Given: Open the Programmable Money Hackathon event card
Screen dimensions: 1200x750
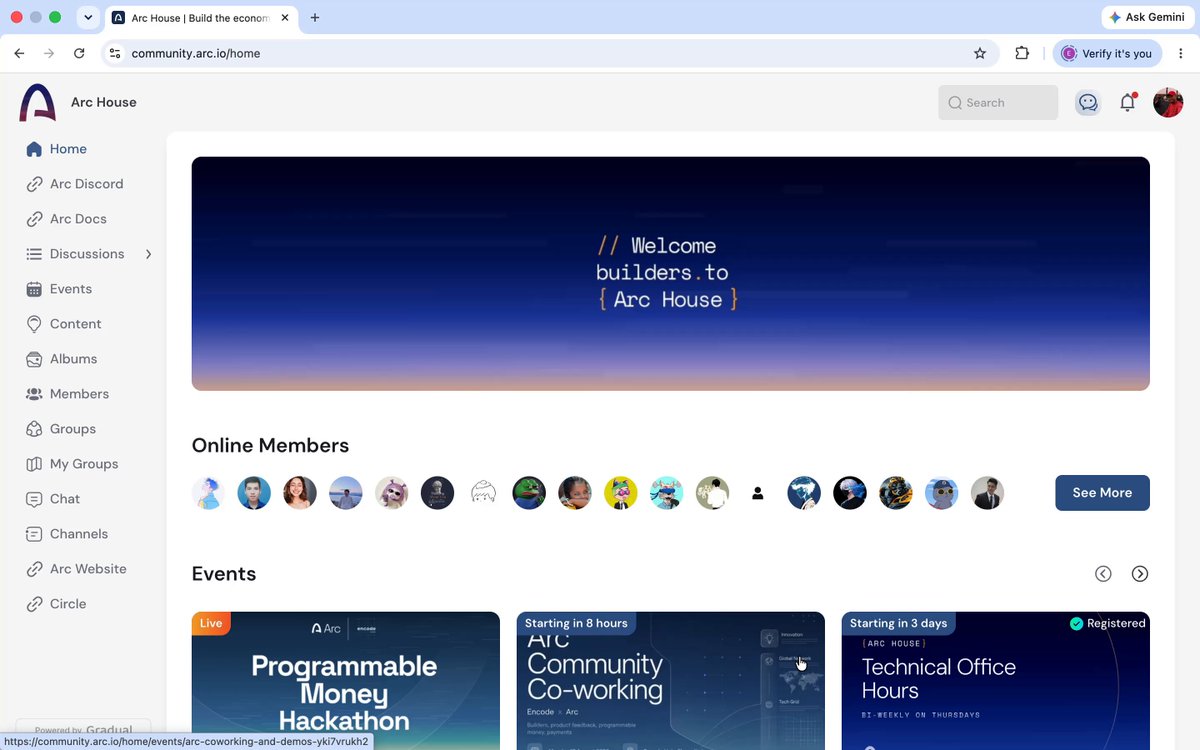Looking at the screenshot, I should 346,681.
